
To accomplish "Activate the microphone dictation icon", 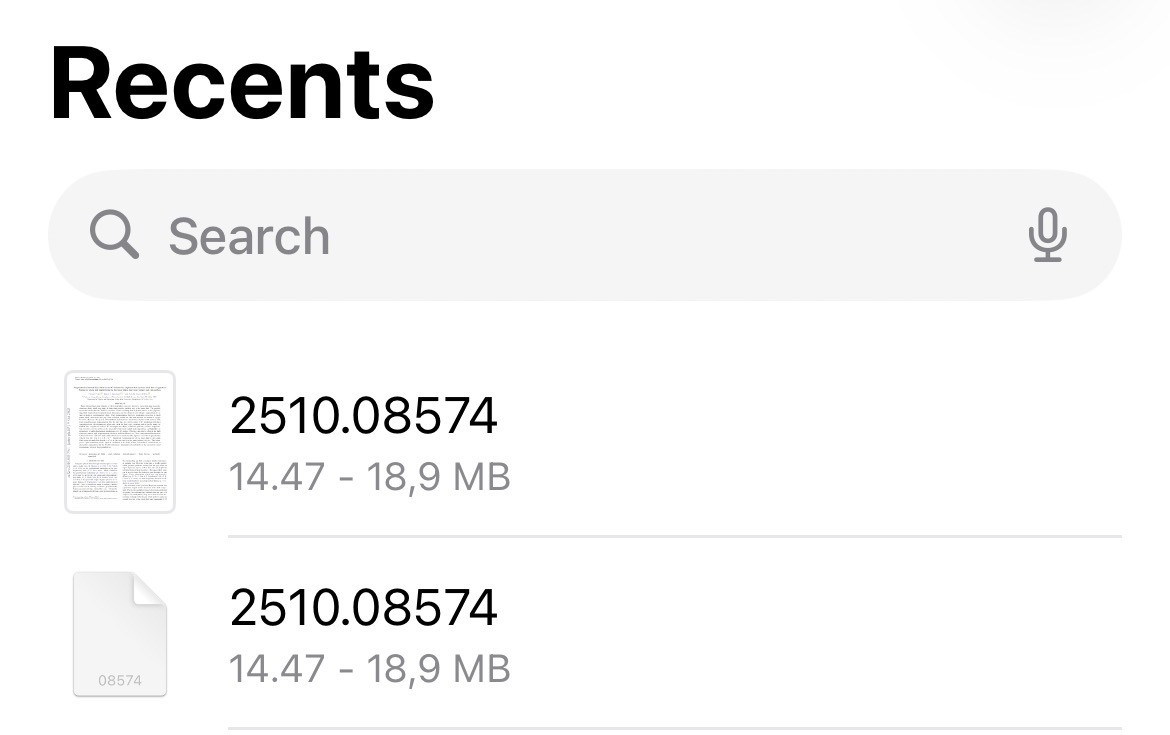I will (1047, 235).
